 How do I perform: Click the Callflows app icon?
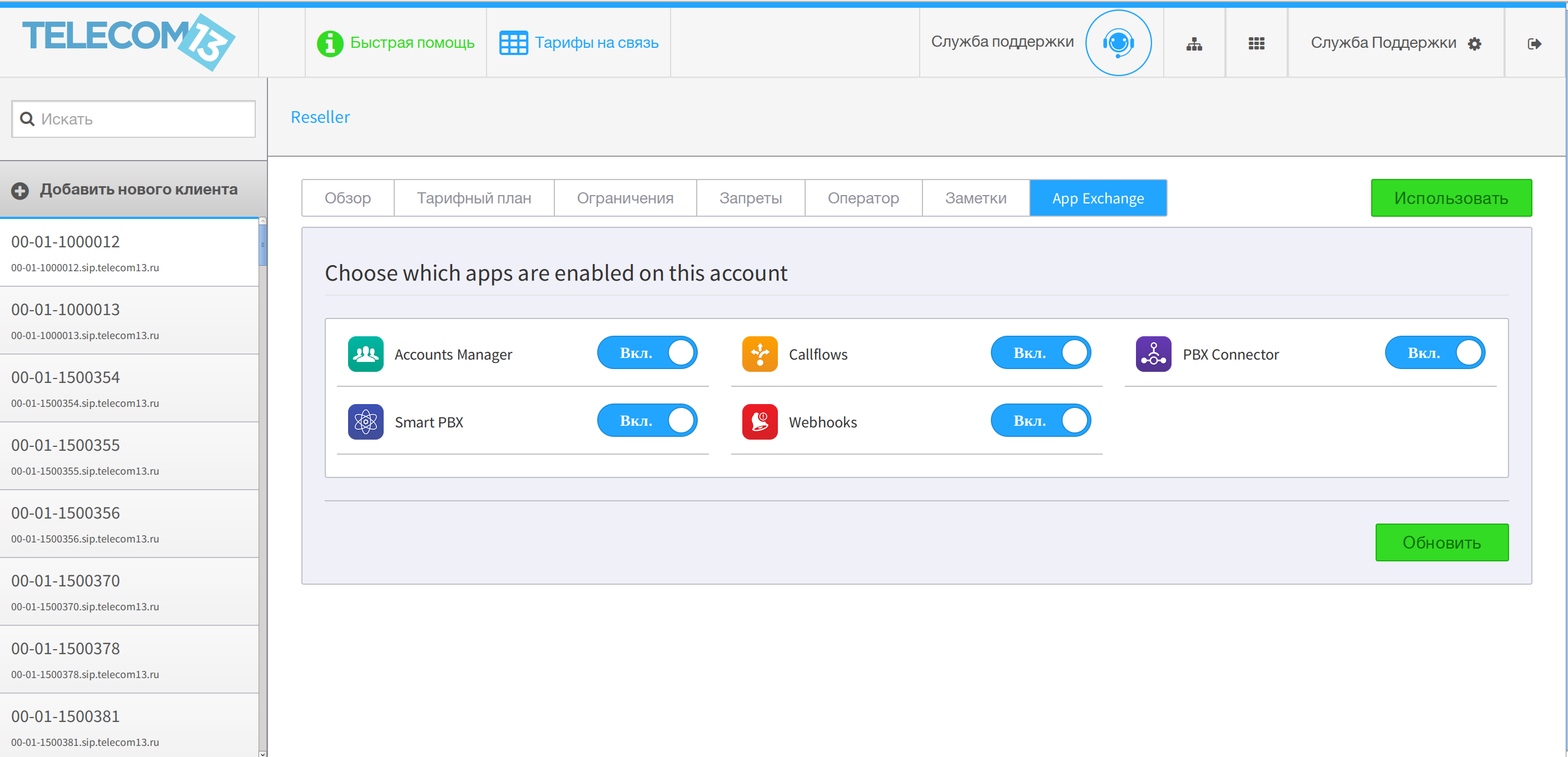(x=760, y=354)
